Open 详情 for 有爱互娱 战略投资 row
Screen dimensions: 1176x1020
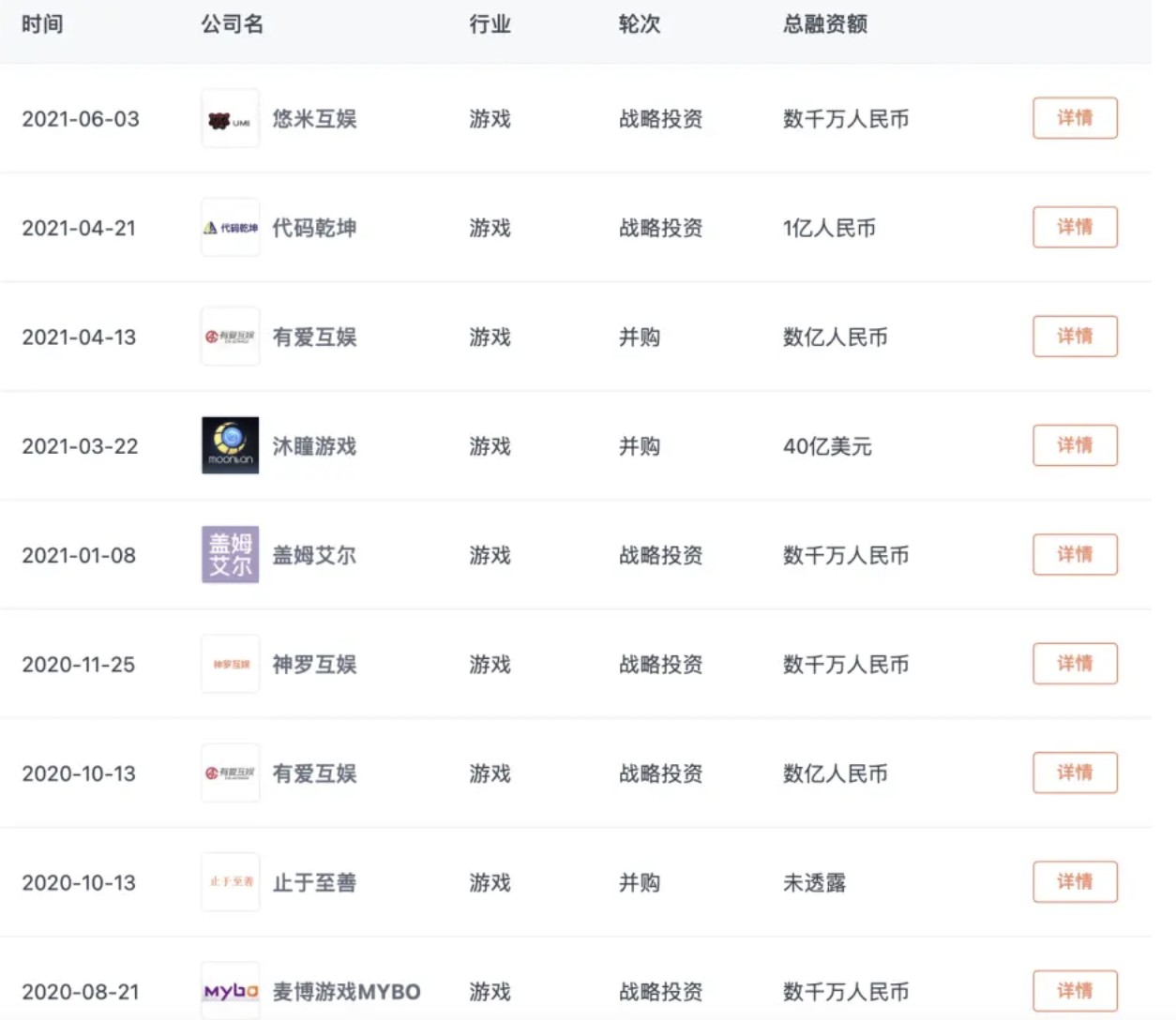[1075, 772]
